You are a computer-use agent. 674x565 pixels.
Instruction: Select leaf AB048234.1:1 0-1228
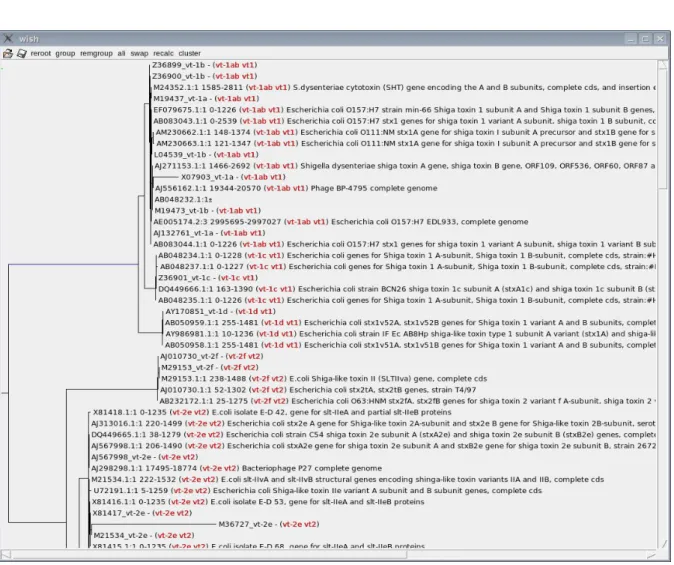click(200, 255)
